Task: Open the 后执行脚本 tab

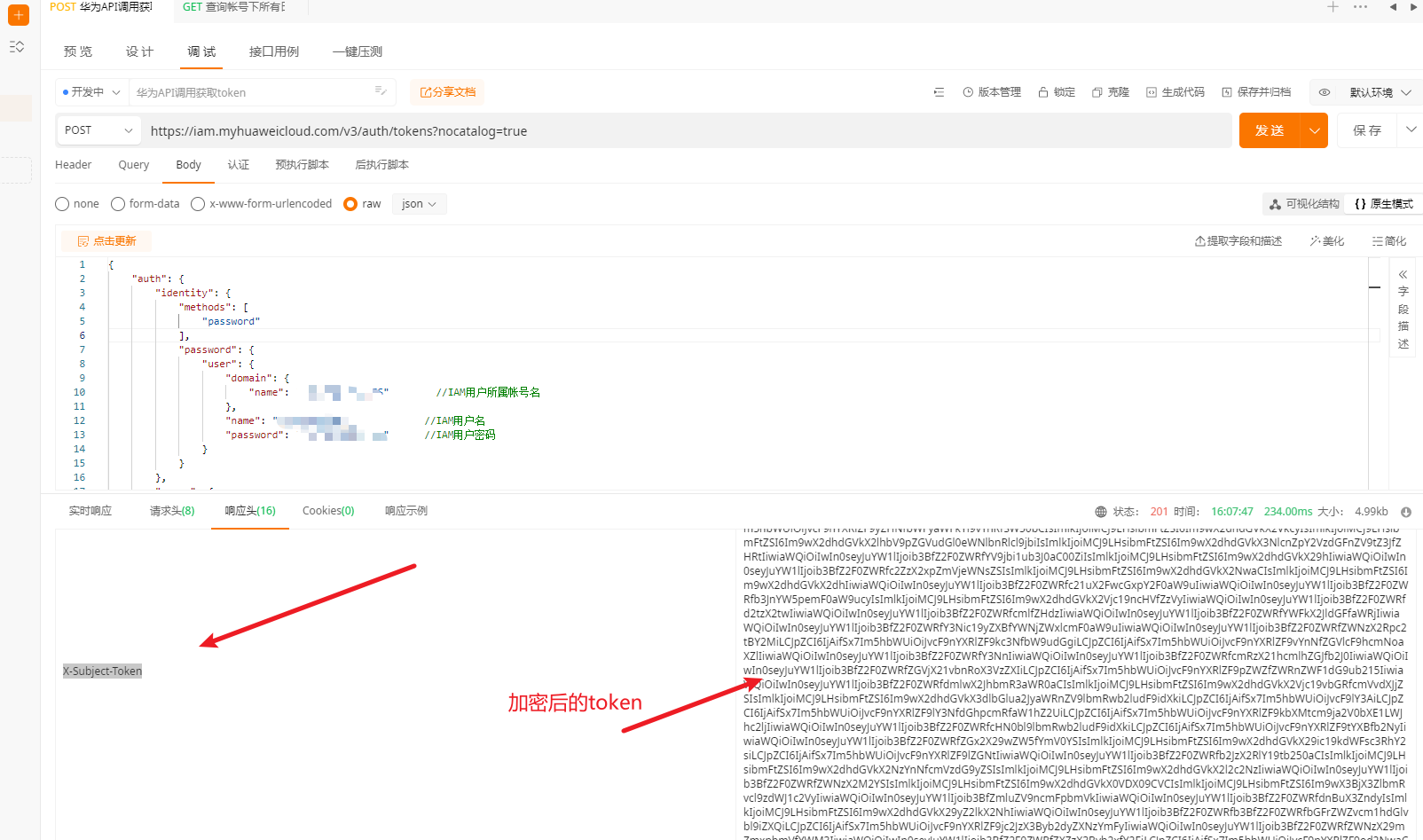Action: click(x=382, y=165)
